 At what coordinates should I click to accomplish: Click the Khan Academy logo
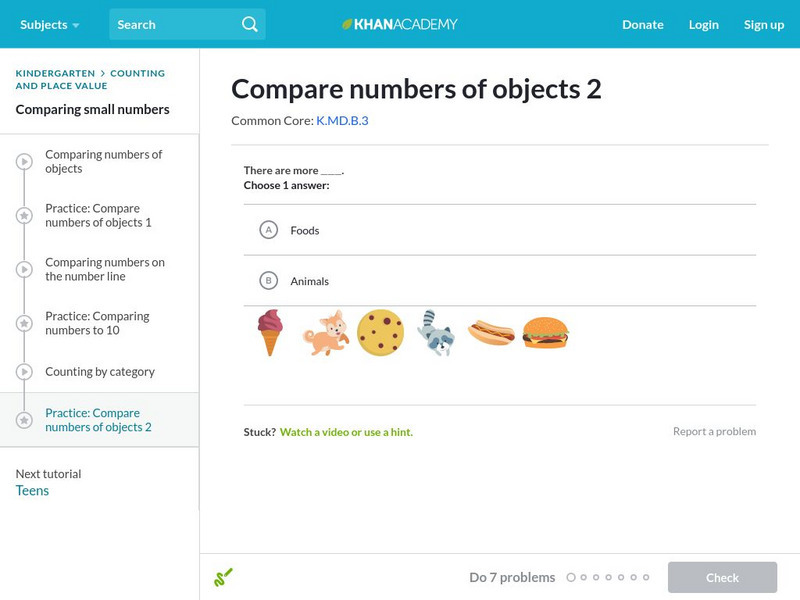(x=400, y=24)
